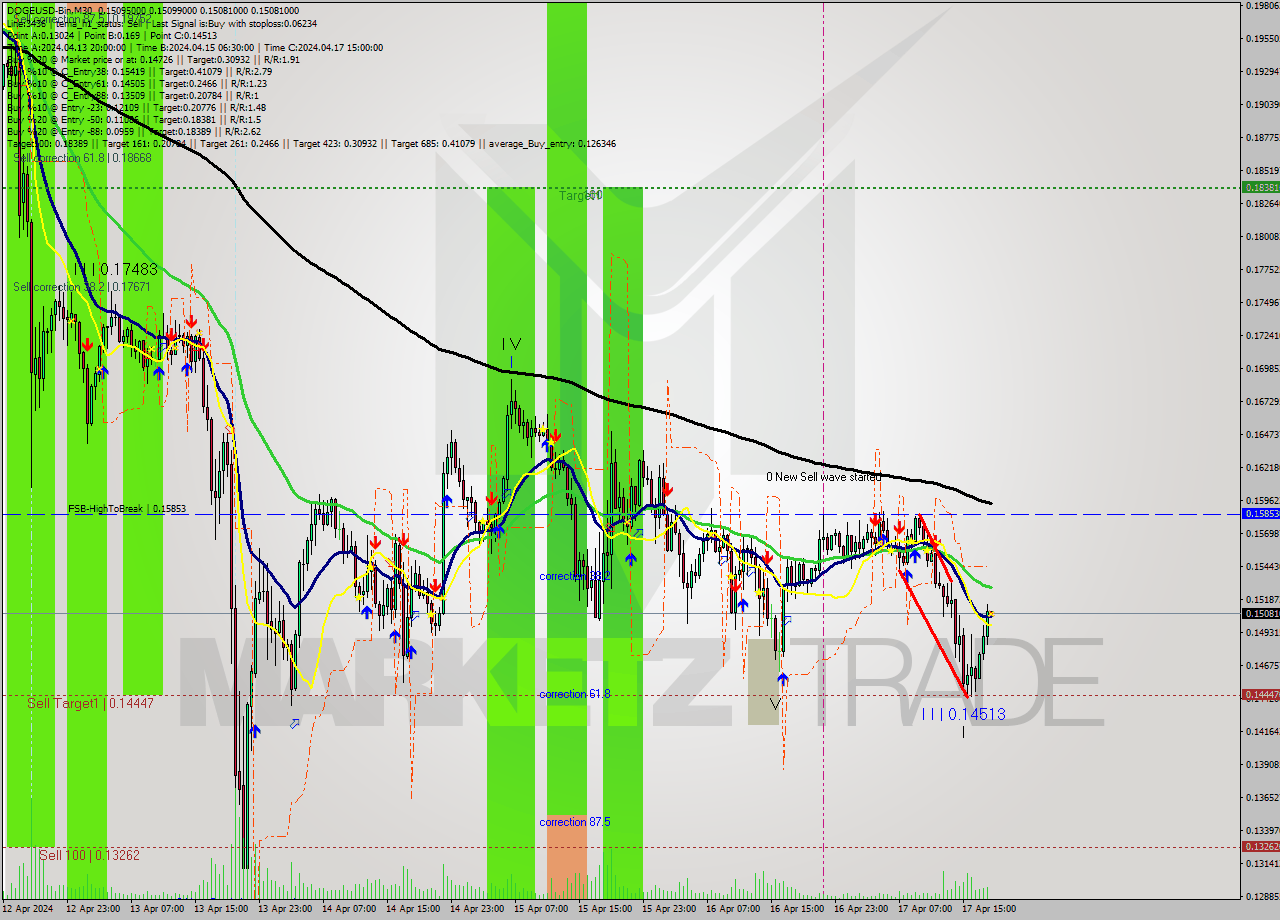Select the '0 New Sell wave started' annotation
1280x920 pixels.
click(823, 477)
